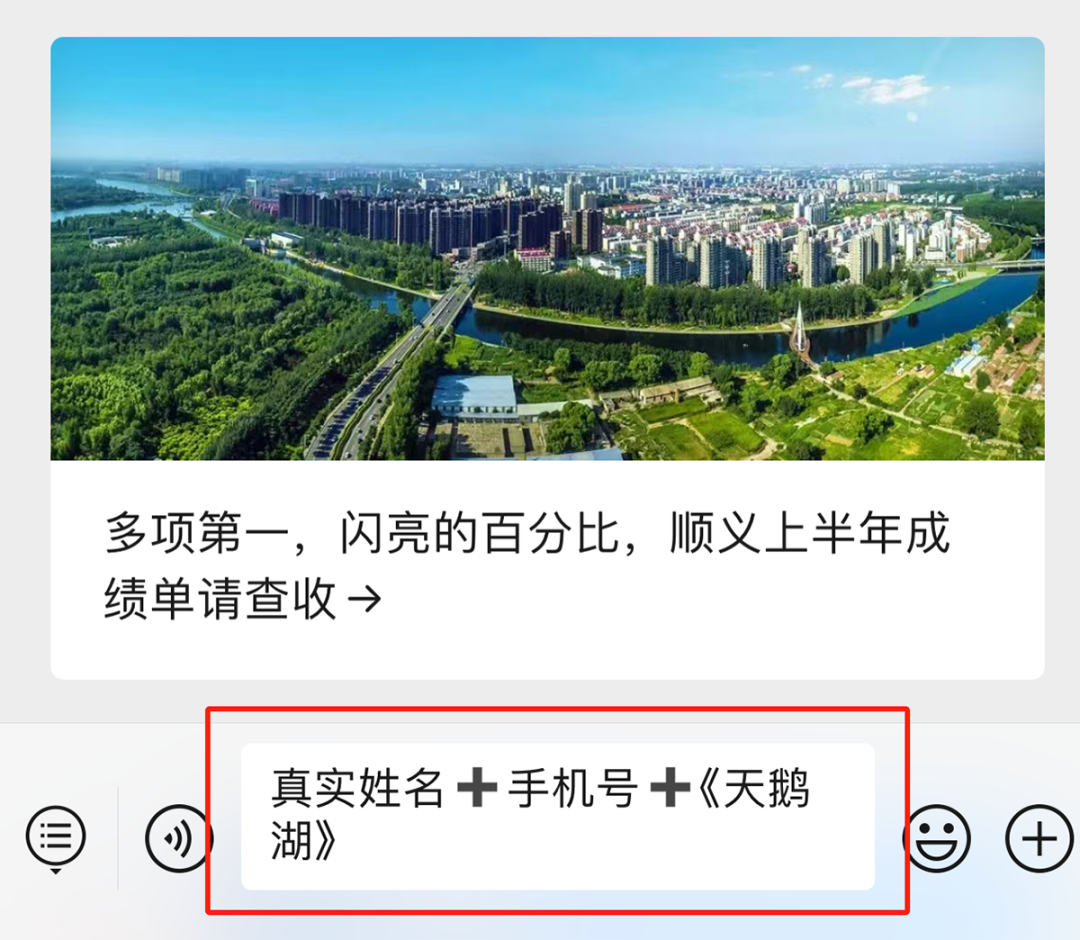
Task: Tap the voice input icon
Action: [178, 838]
